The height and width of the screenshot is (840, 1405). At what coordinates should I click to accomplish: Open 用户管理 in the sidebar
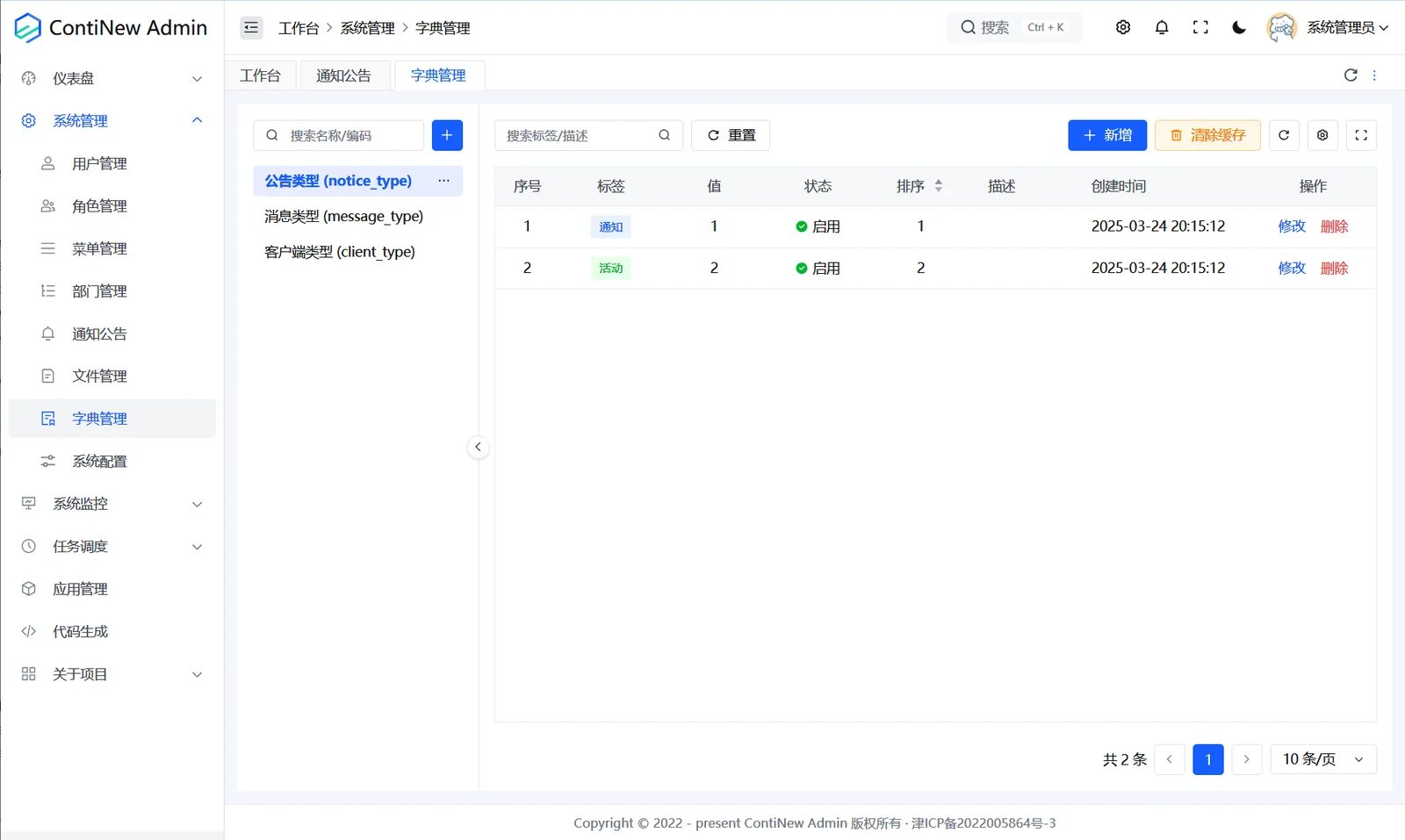(112, 163)
